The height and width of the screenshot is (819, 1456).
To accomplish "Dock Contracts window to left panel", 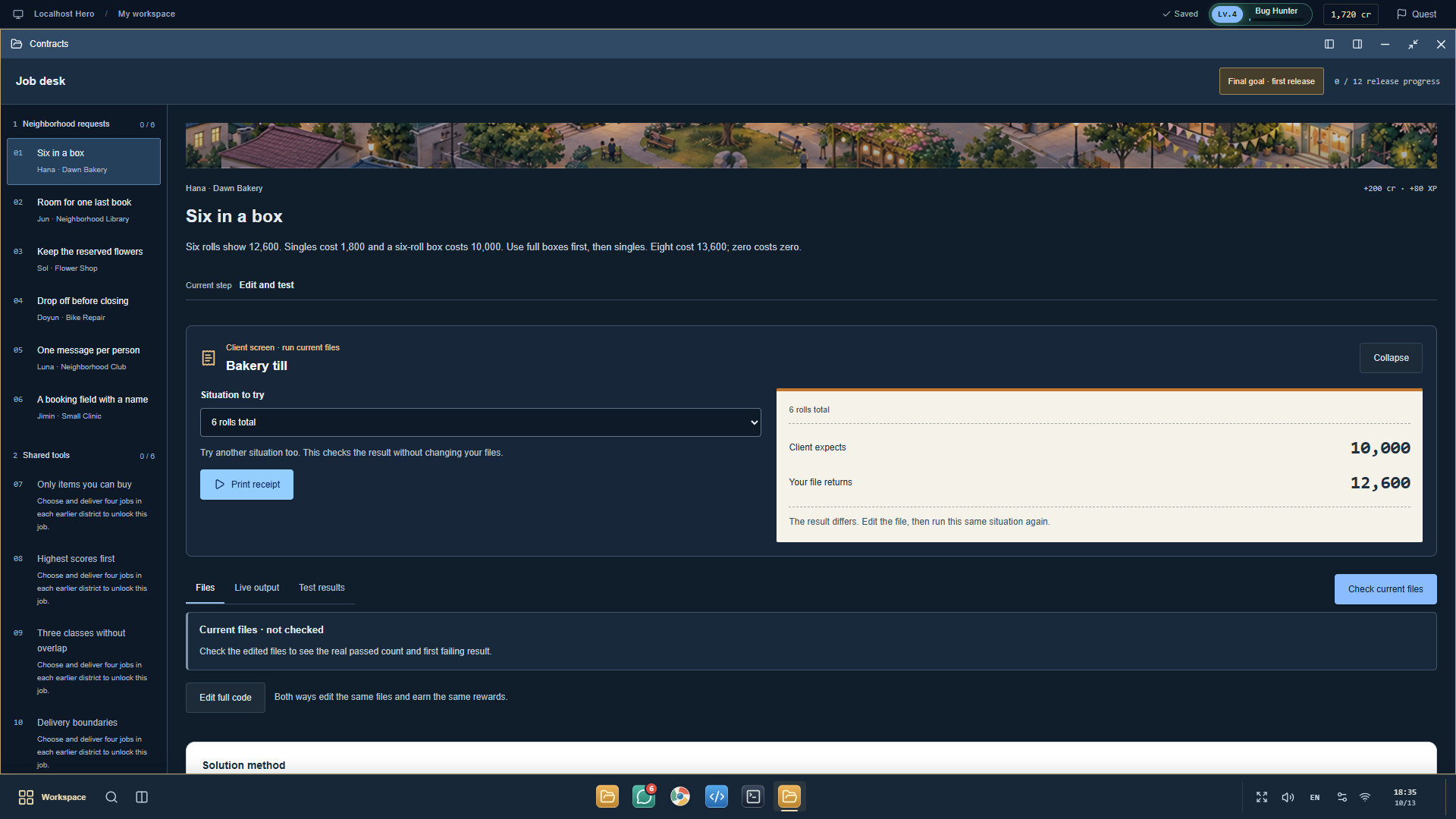I will [x=1329, y=44].
